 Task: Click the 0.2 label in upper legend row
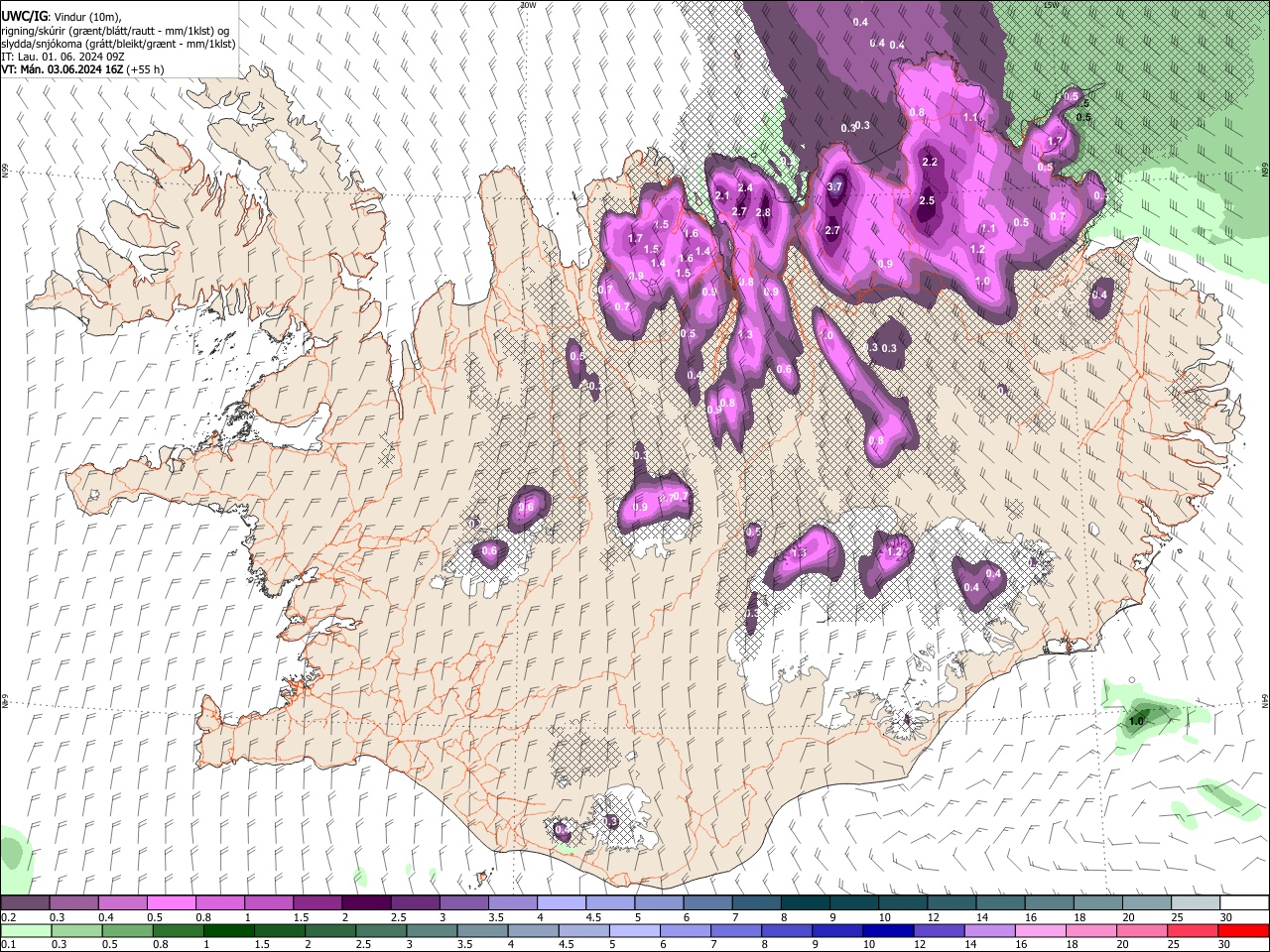tap(9, 917)
